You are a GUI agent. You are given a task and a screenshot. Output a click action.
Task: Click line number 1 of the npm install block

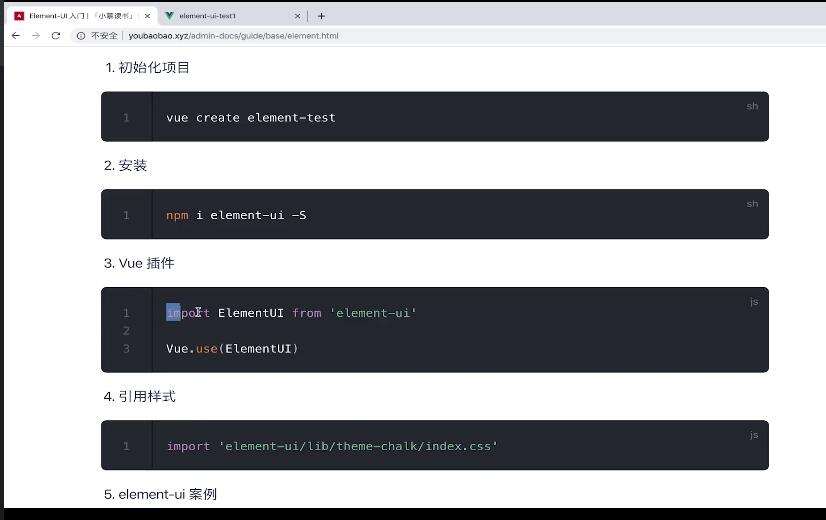point(126,215)
